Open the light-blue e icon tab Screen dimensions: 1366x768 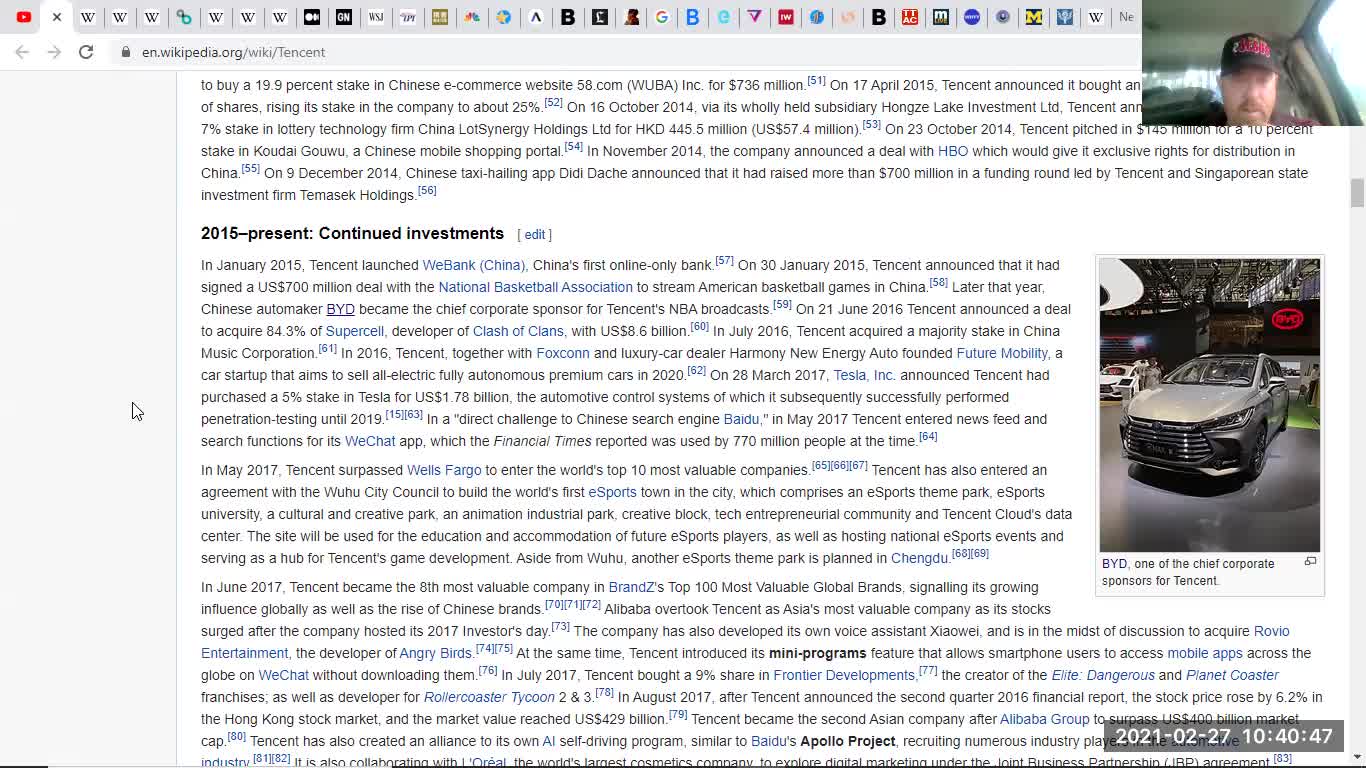click(724, 17)
